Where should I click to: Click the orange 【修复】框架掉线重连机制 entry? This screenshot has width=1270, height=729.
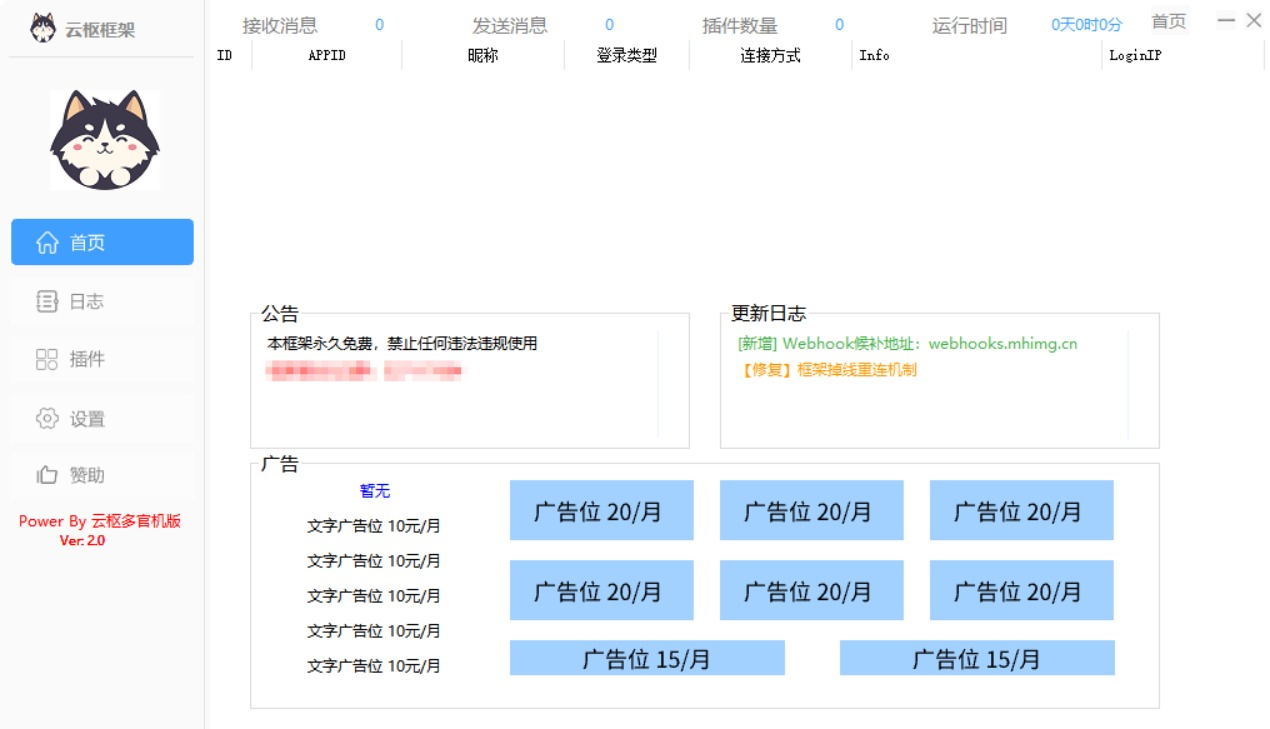coord(827,370)
